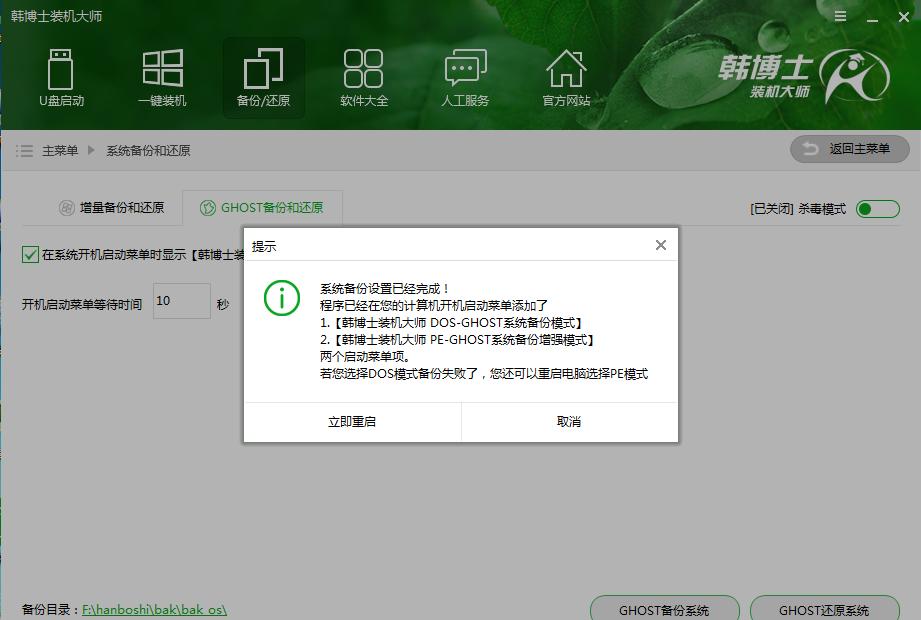Click the green info icon in dialog

[x=282, y=298]
